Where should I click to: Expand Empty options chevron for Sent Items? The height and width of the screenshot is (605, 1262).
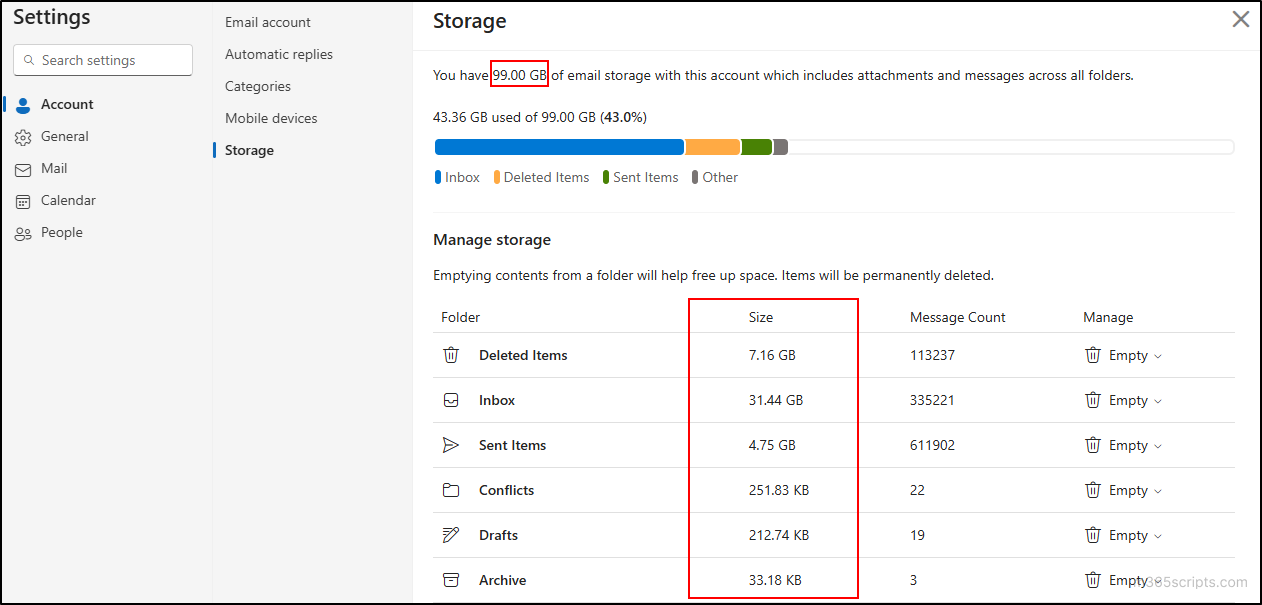point(1158,447)
